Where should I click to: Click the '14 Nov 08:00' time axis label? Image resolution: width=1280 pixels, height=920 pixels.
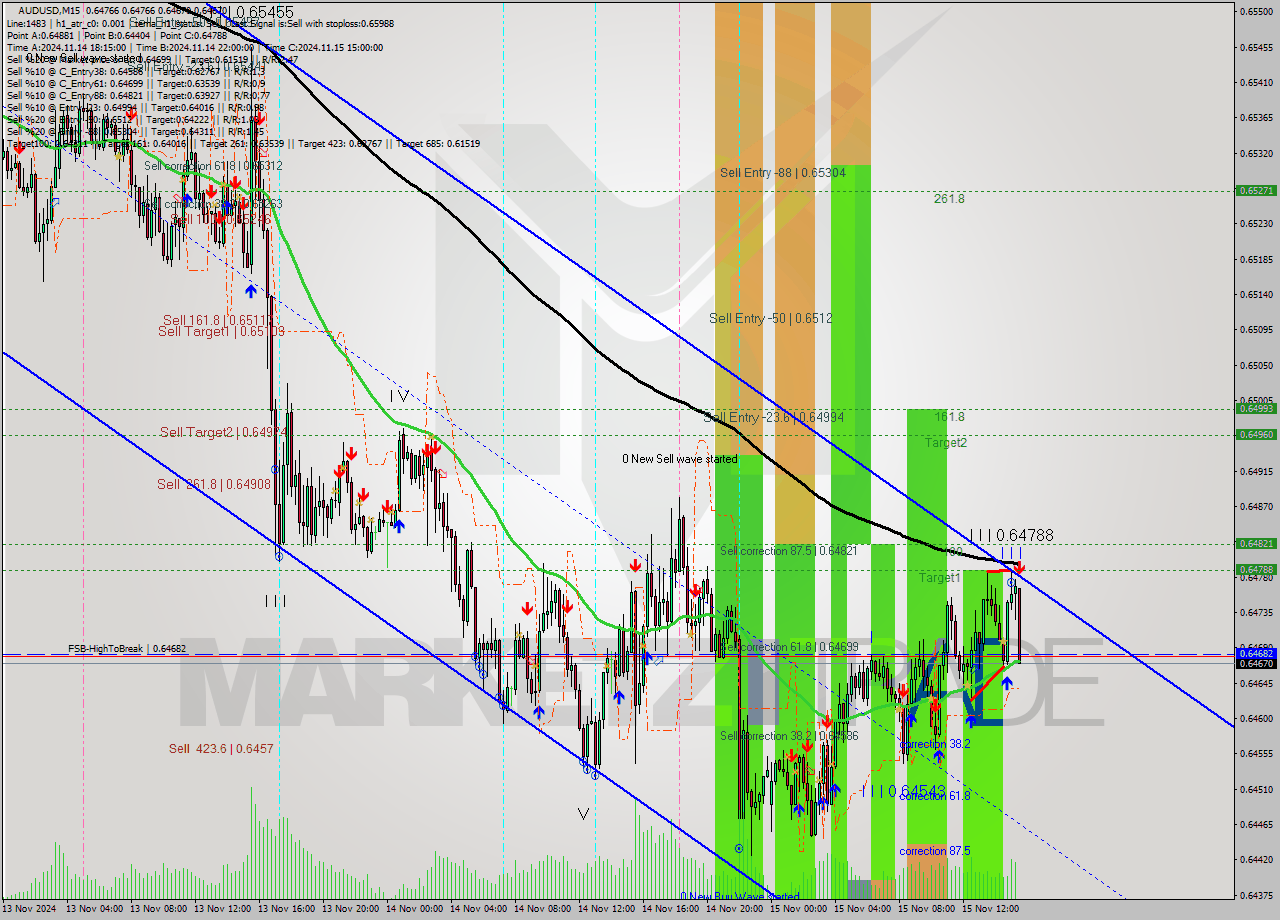click(x=541, y=909)
